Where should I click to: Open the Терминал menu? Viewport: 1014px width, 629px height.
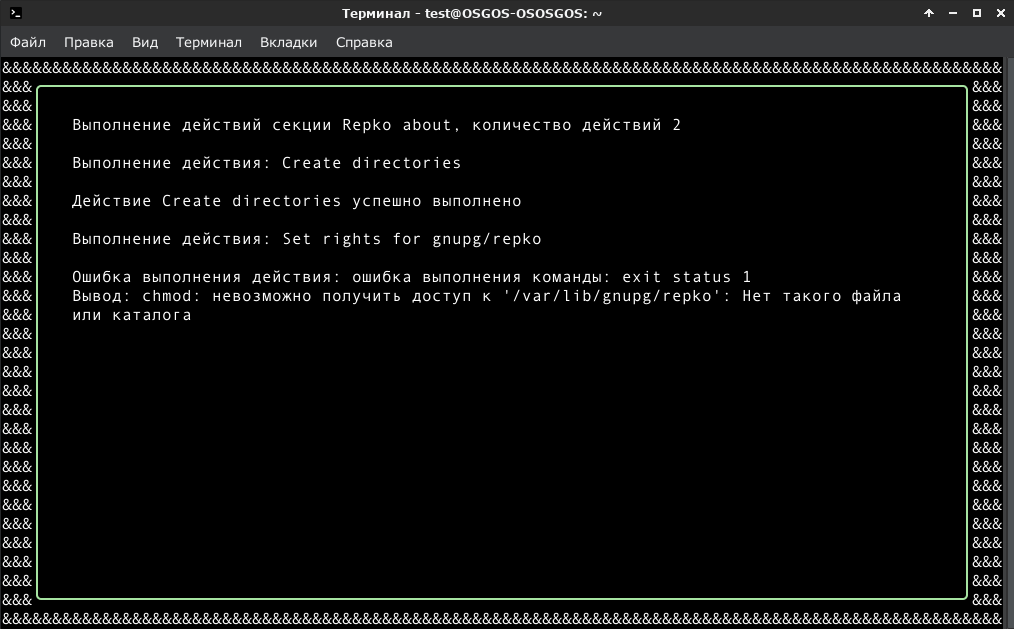[x=209, y=42]
